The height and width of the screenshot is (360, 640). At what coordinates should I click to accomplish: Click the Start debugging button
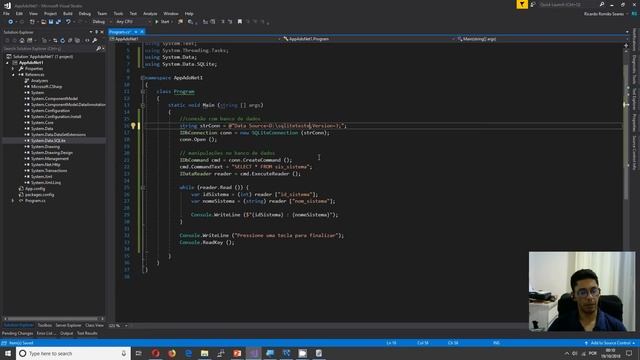pos(162,22)
